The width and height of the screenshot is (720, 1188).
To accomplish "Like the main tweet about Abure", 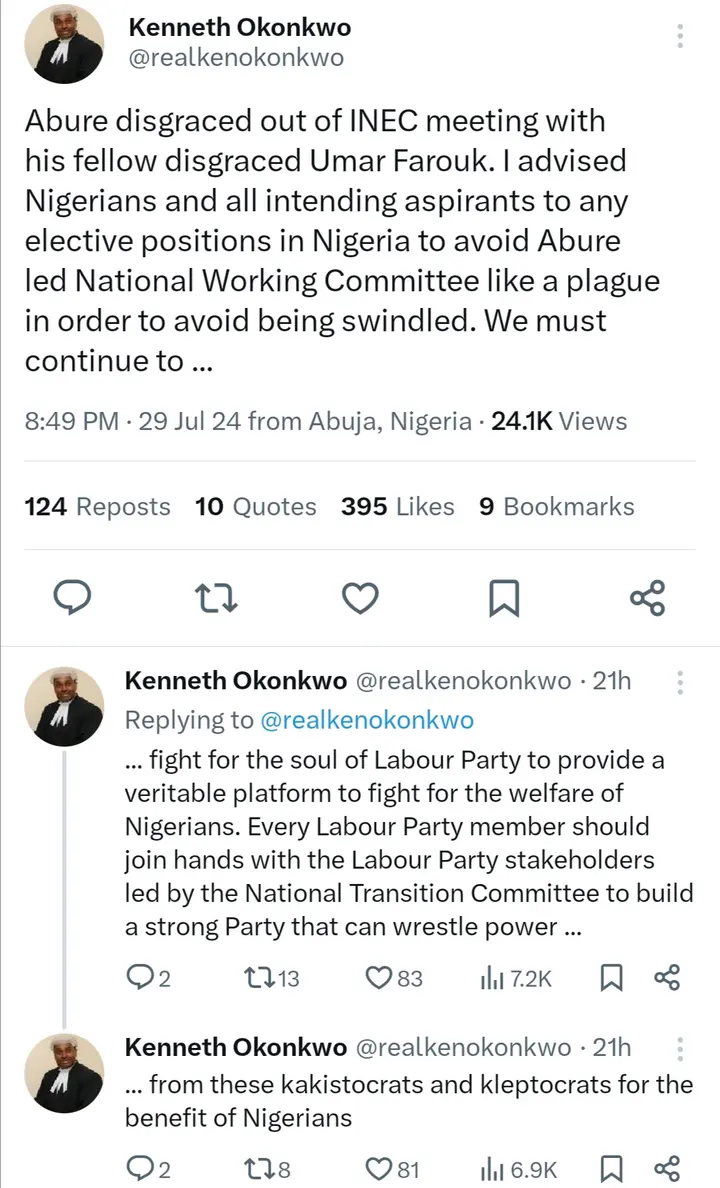I will coord(360,598).
